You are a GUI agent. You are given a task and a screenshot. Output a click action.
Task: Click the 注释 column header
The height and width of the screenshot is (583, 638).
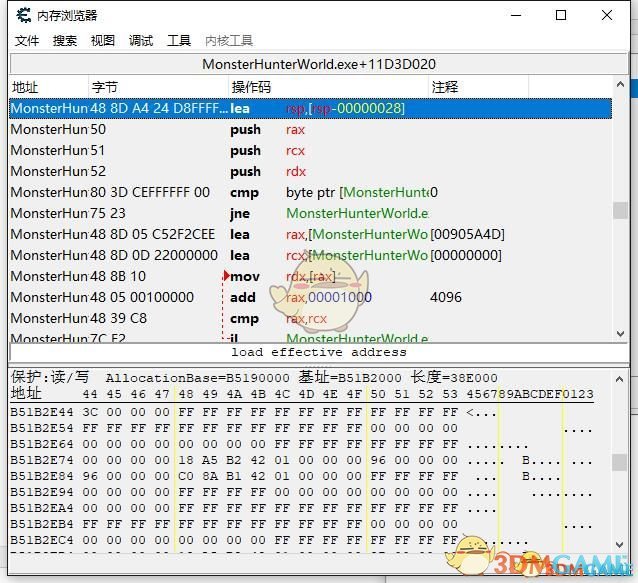tap(478, 87)
